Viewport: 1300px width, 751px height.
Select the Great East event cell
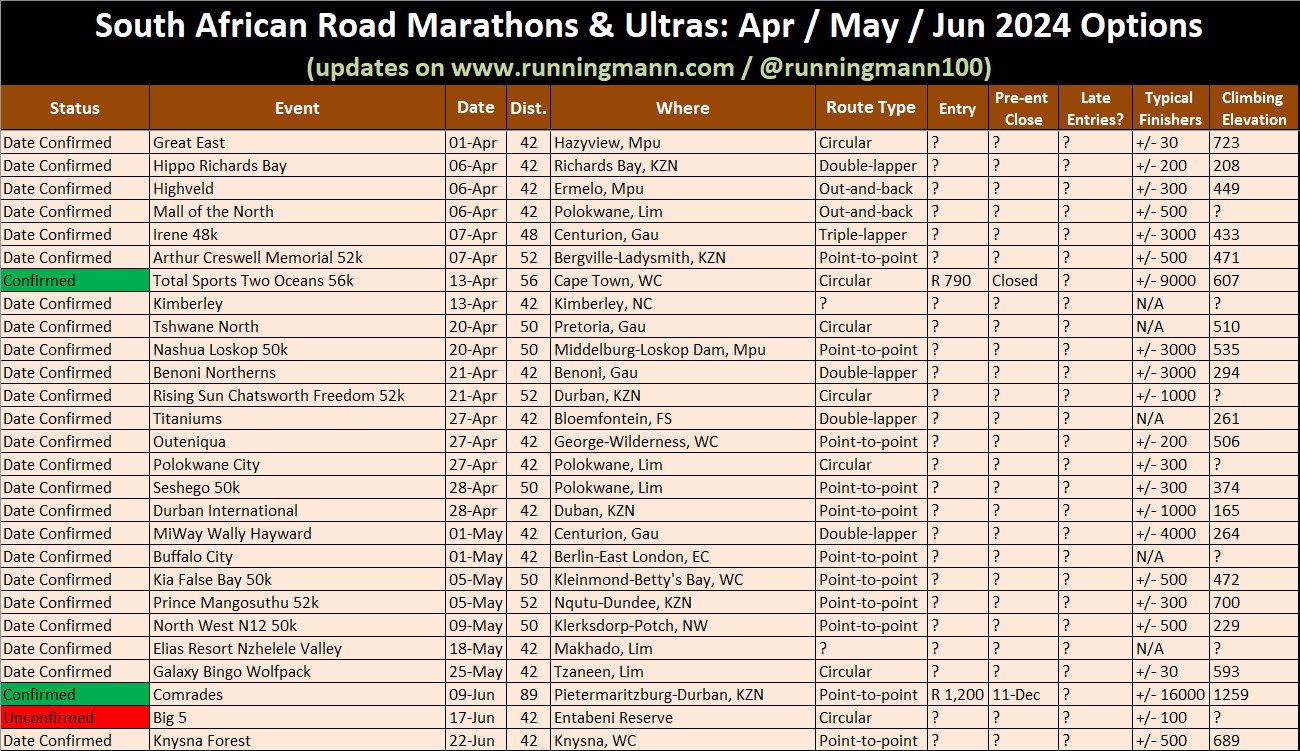(x=297, y=143)
